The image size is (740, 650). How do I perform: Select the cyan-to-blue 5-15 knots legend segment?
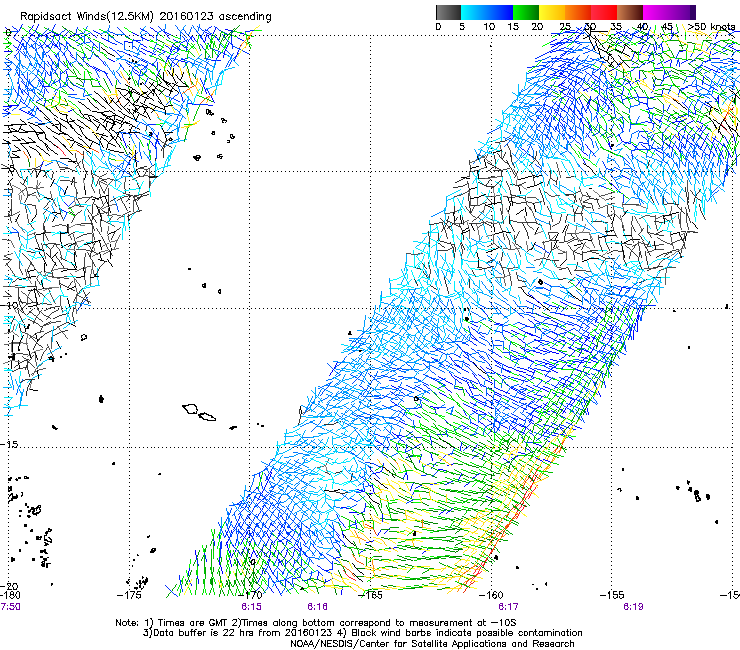point(487,12)
